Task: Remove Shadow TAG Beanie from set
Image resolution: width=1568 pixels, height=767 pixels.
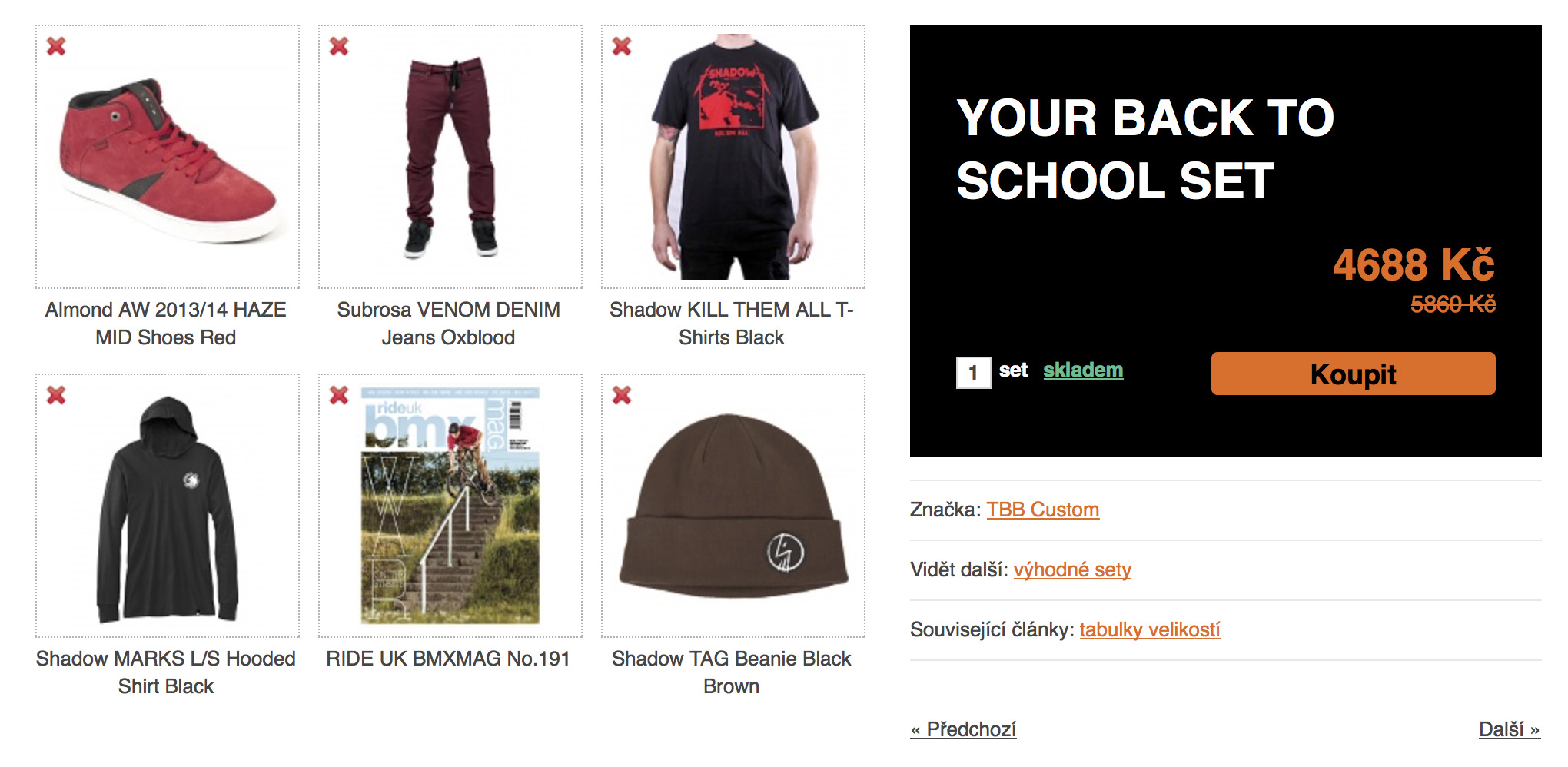Action: 622,395
